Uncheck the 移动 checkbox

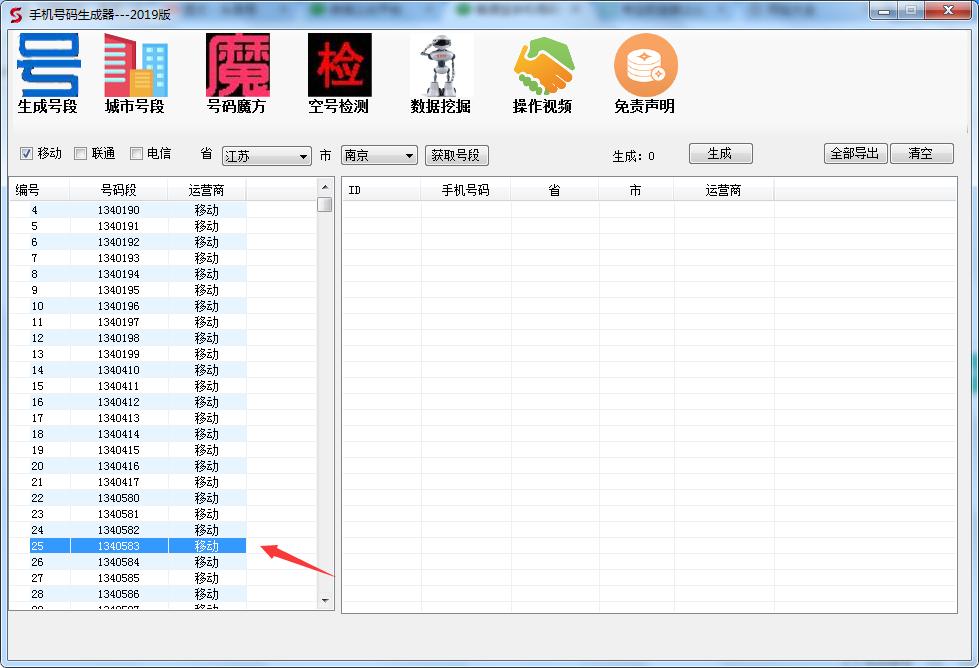[x=26, y=154]
